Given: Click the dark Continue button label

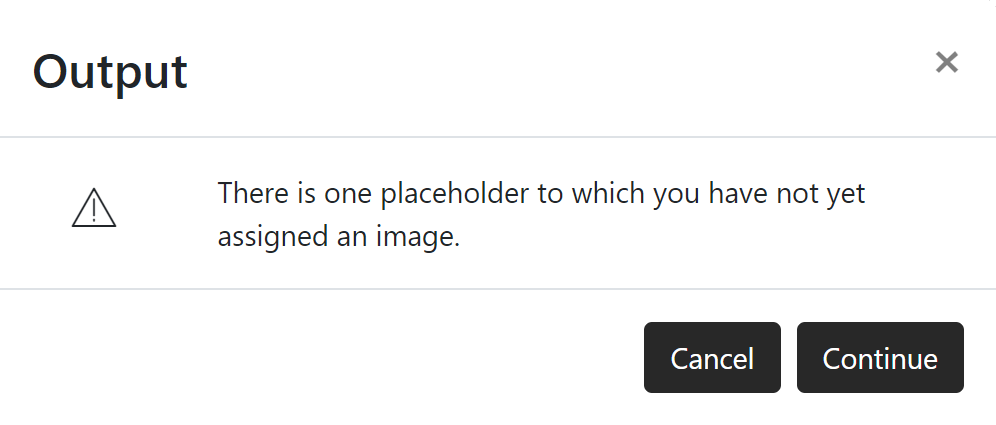Looking at the screenshot, I should [x=879, y=358].
